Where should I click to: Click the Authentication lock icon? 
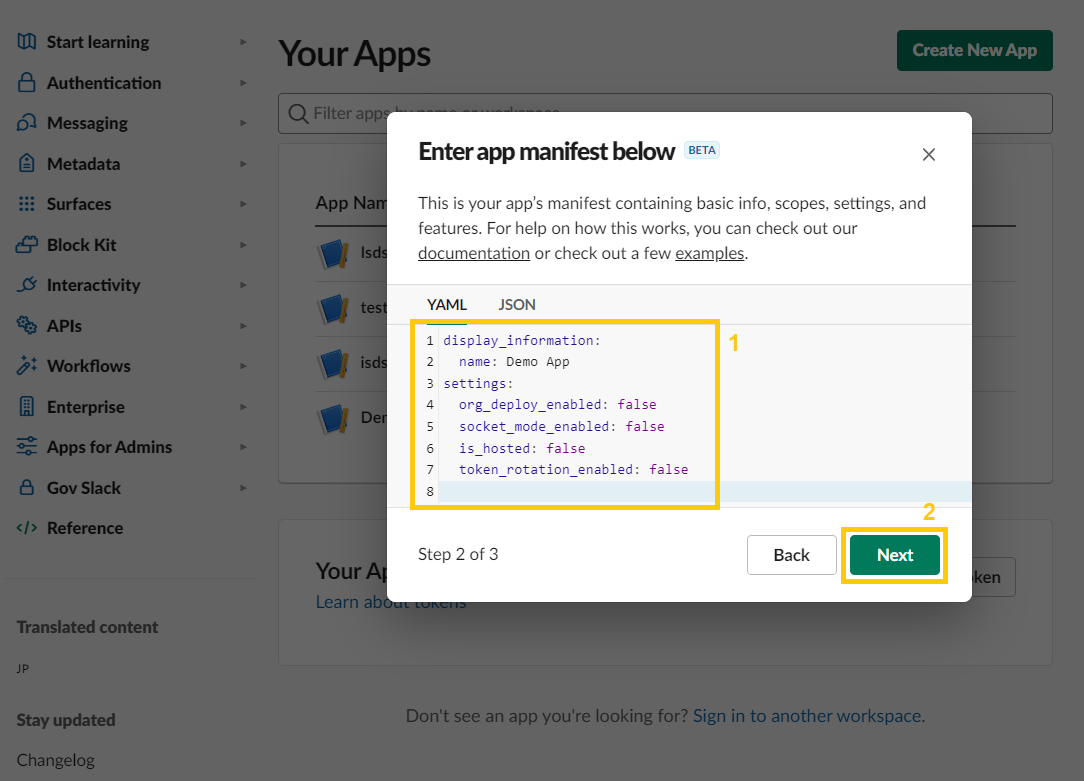pos(27,83)
